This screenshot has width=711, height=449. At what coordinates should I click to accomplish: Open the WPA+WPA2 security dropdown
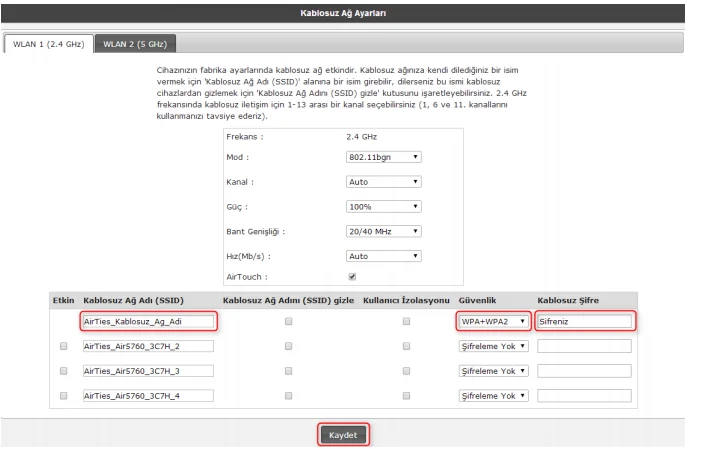coord(493,322)
